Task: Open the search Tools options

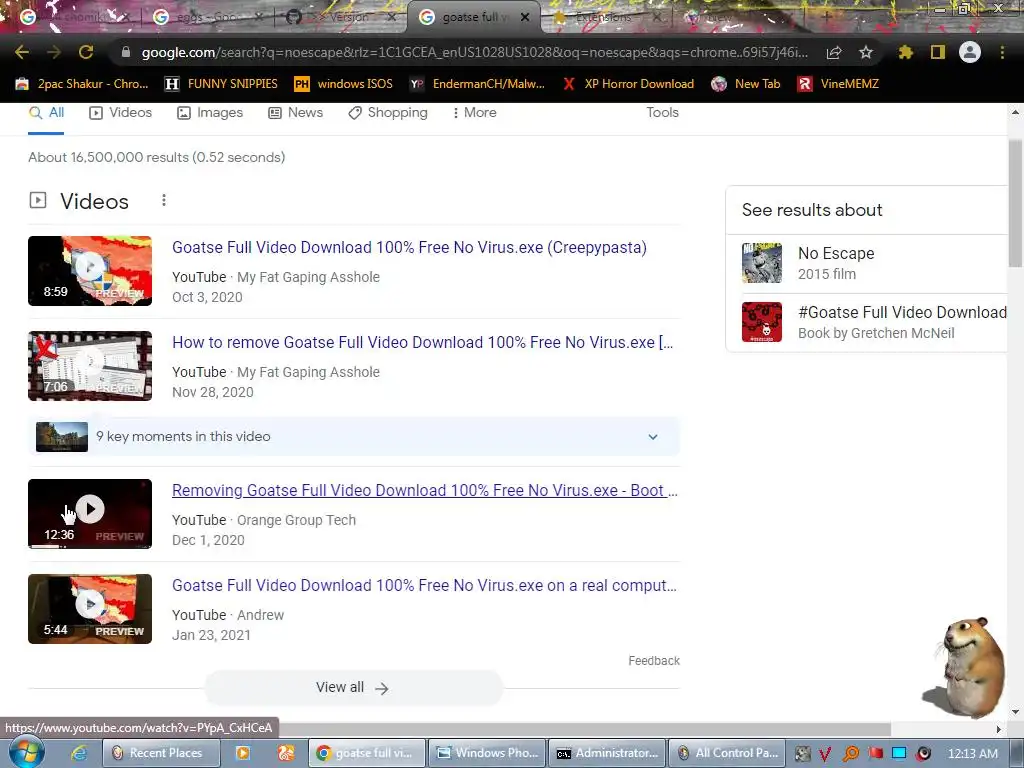Action: click(x=662, y=112)
